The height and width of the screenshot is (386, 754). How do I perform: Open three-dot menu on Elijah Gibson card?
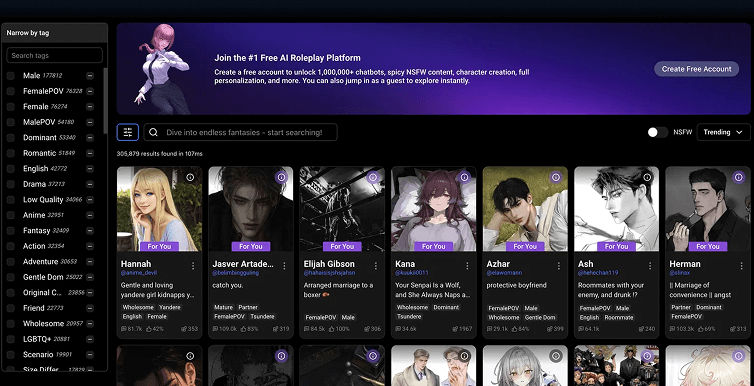tap(376, 265)
